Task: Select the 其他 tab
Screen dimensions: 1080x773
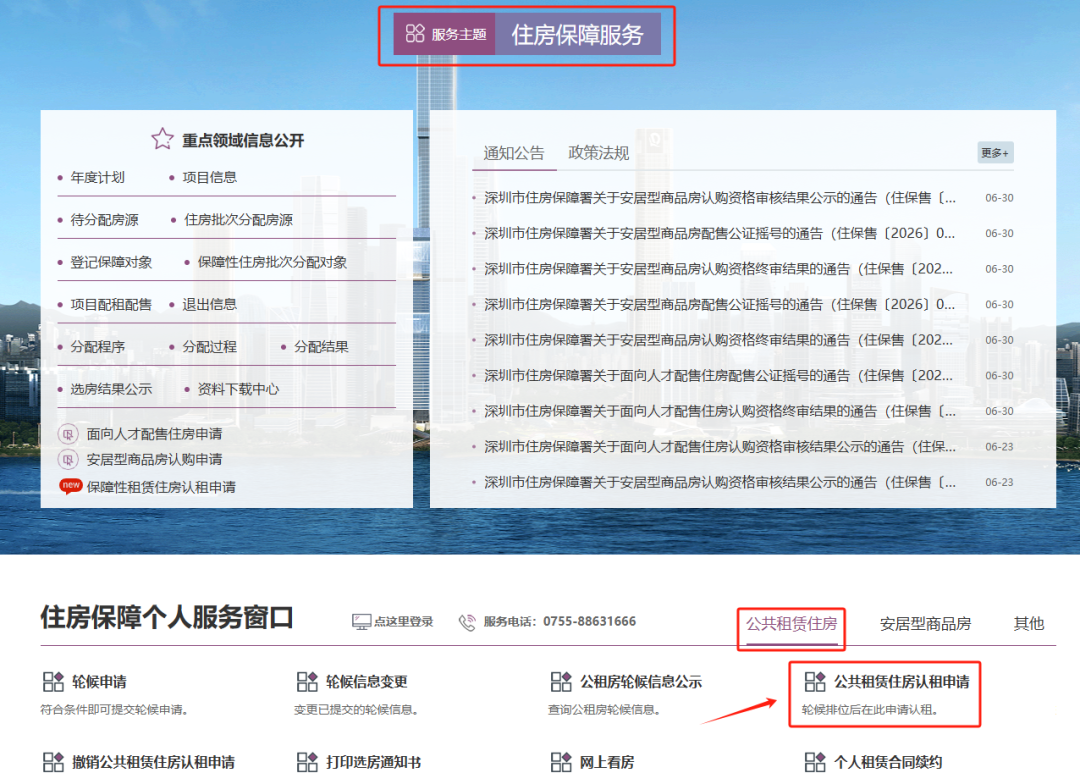Action: (1028, 623)
